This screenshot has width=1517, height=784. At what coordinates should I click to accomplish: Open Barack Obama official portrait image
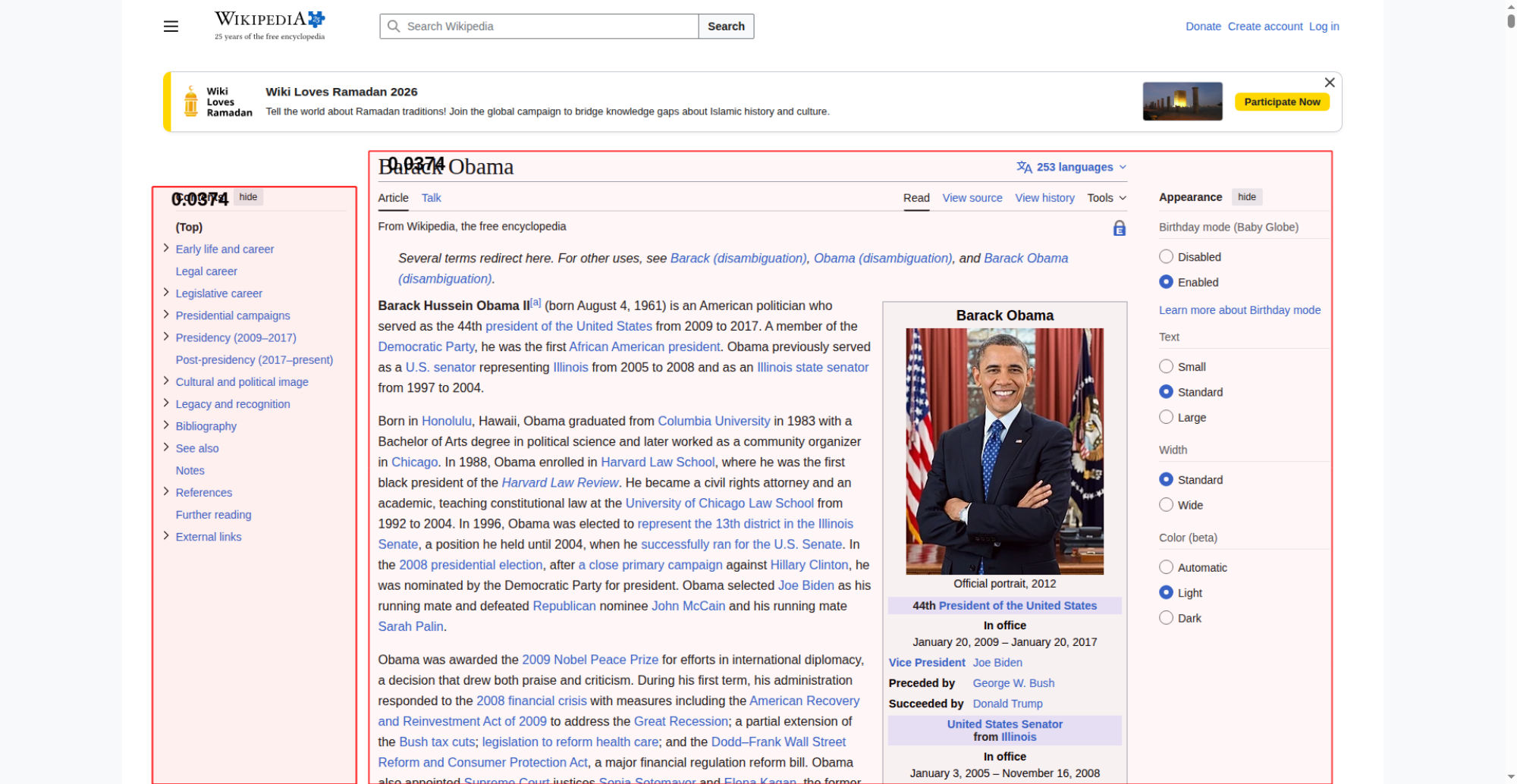click(1004, 451)
